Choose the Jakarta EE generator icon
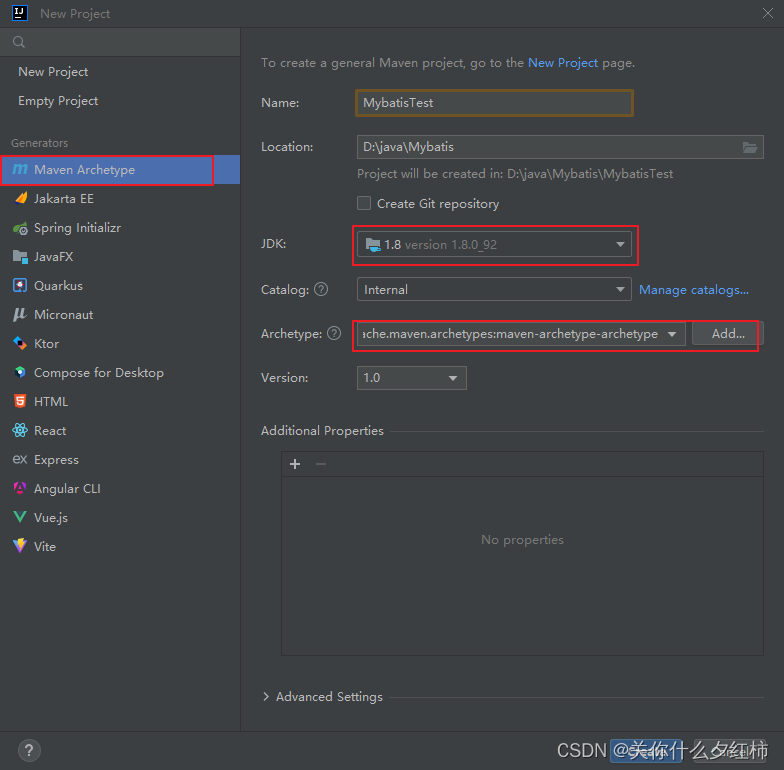The width and height of the screenshot is (784, 770). point(20,198)
